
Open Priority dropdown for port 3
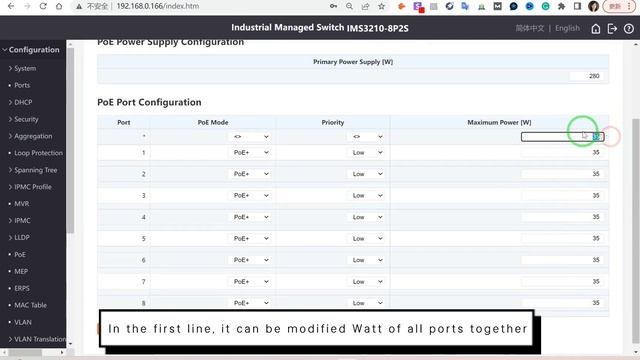point(366,196)
